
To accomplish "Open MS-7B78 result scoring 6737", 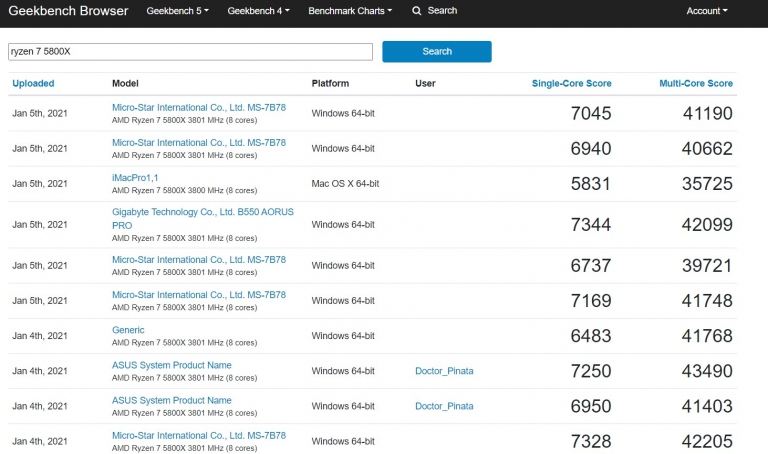I will (x=199, y=260).
